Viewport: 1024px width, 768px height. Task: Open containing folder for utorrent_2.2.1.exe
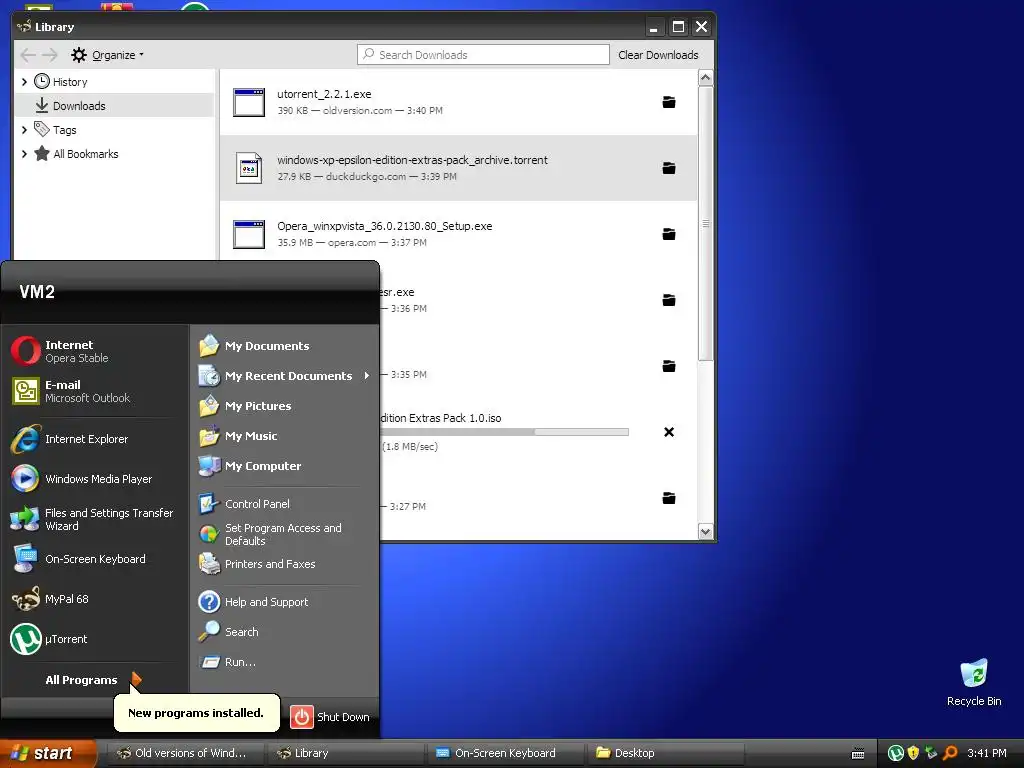coord(669,102)
